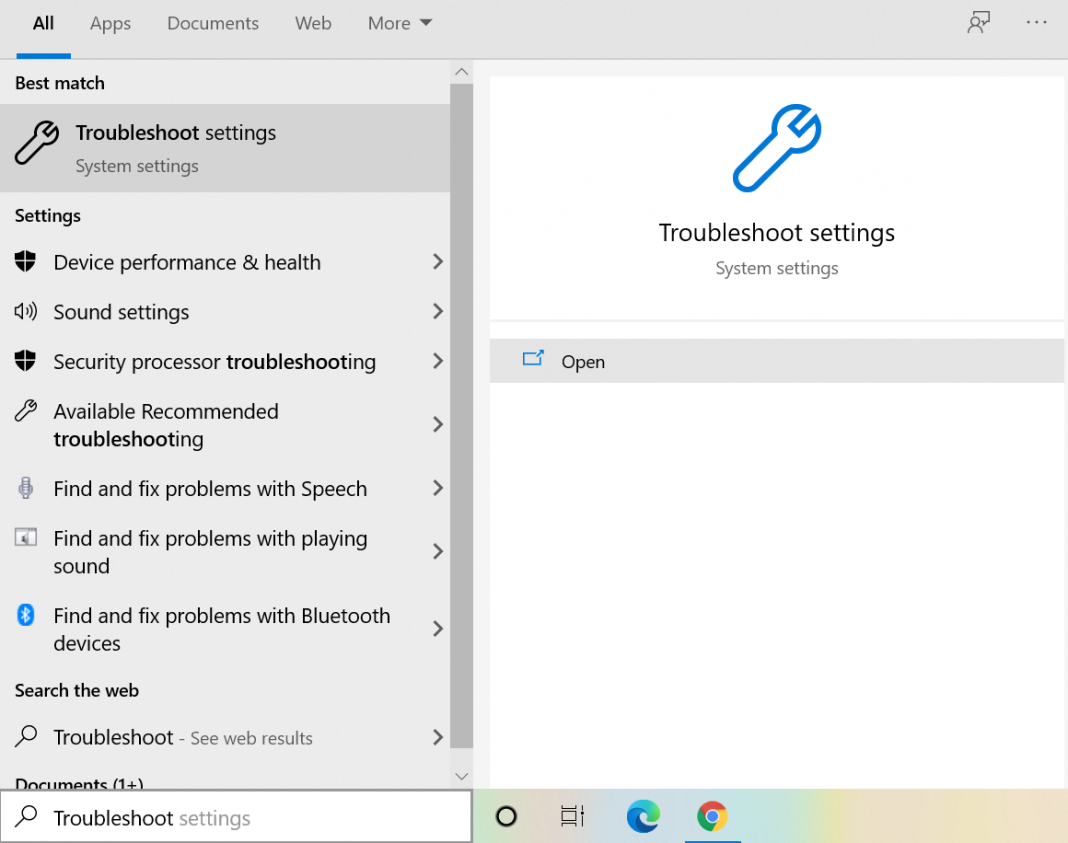
Task: Click the scroll-up arrow on results scrollbar
Action: pyautogui.click(x=461, y=71)
